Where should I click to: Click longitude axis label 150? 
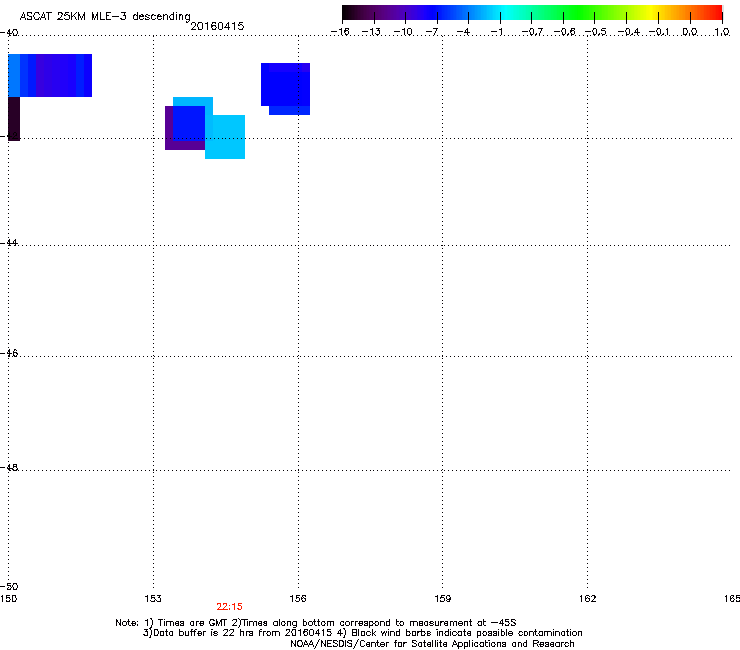(x=8, y=599)
